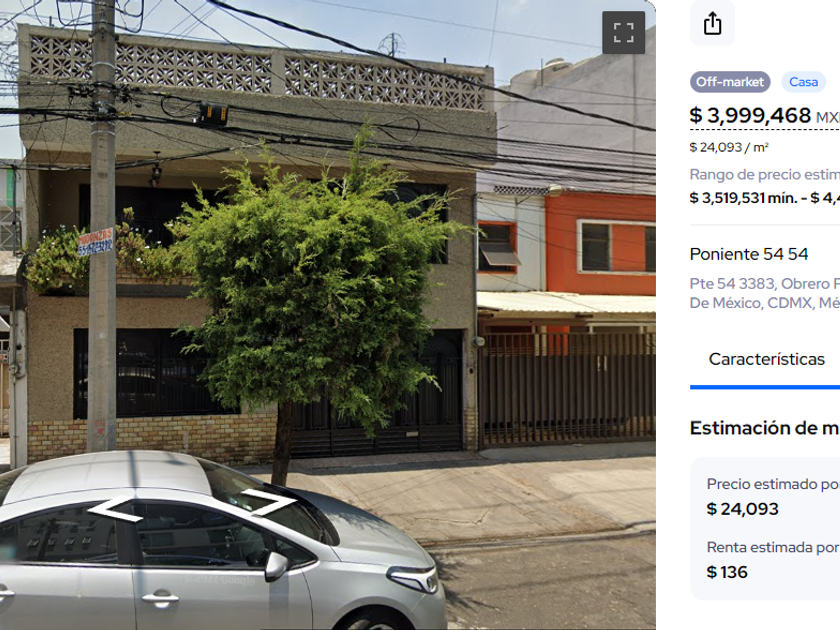Click the $24,093 / m² price text
This screenshot has height=630, width=840.
[x=729, y=147]
